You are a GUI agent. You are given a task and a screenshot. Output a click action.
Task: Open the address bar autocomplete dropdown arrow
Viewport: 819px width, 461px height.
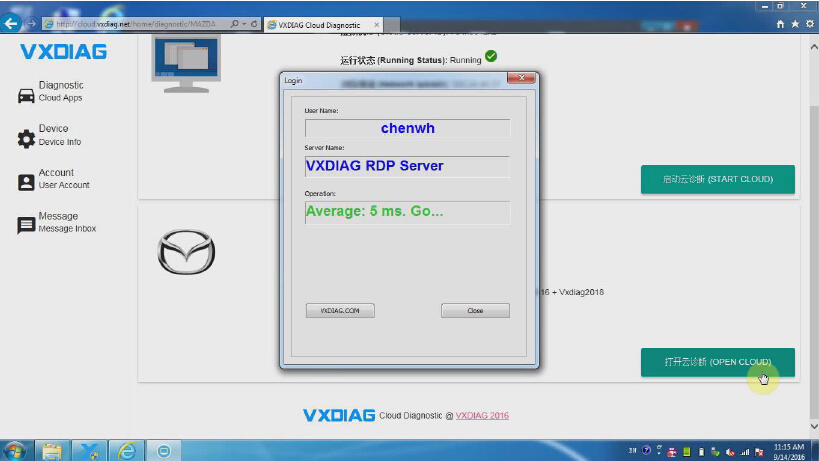244,24
